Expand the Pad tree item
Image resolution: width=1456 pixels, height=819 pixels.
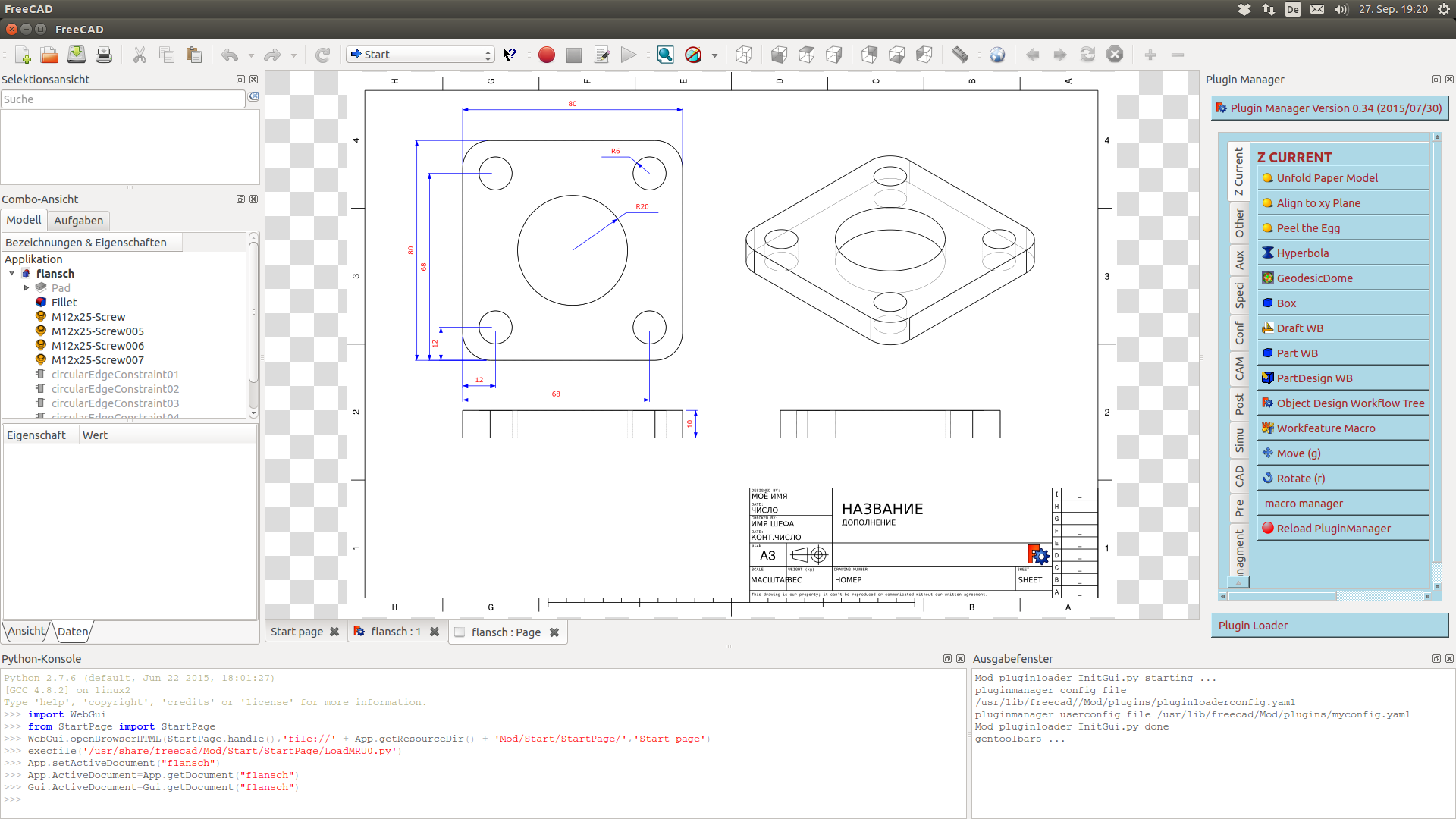coord(27,287)
